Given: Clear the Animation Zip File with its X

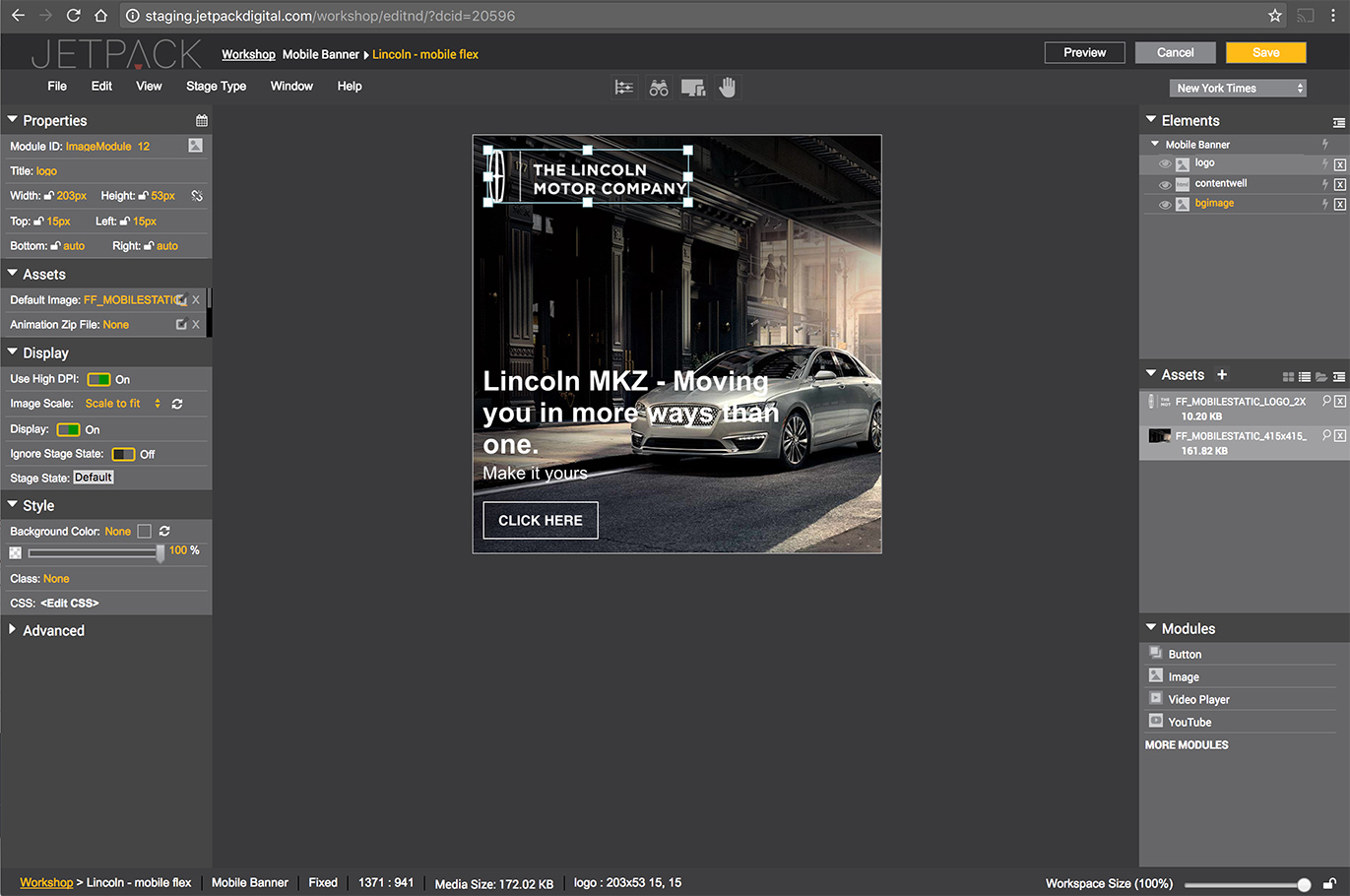Looking at the screenshot, I should 196,324.
